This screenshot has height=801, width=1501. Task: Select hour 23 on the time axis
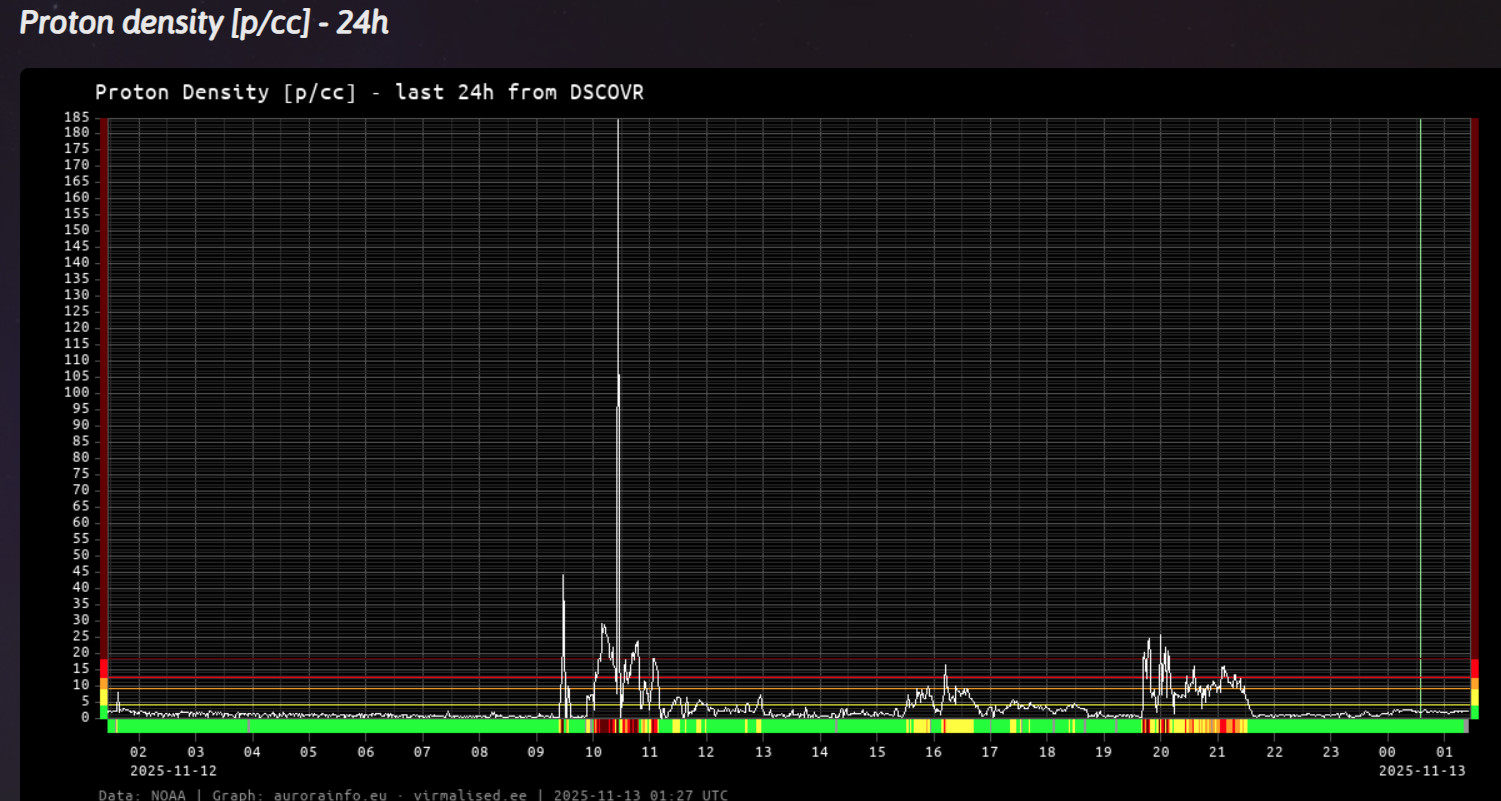(x=1330, y=751)
